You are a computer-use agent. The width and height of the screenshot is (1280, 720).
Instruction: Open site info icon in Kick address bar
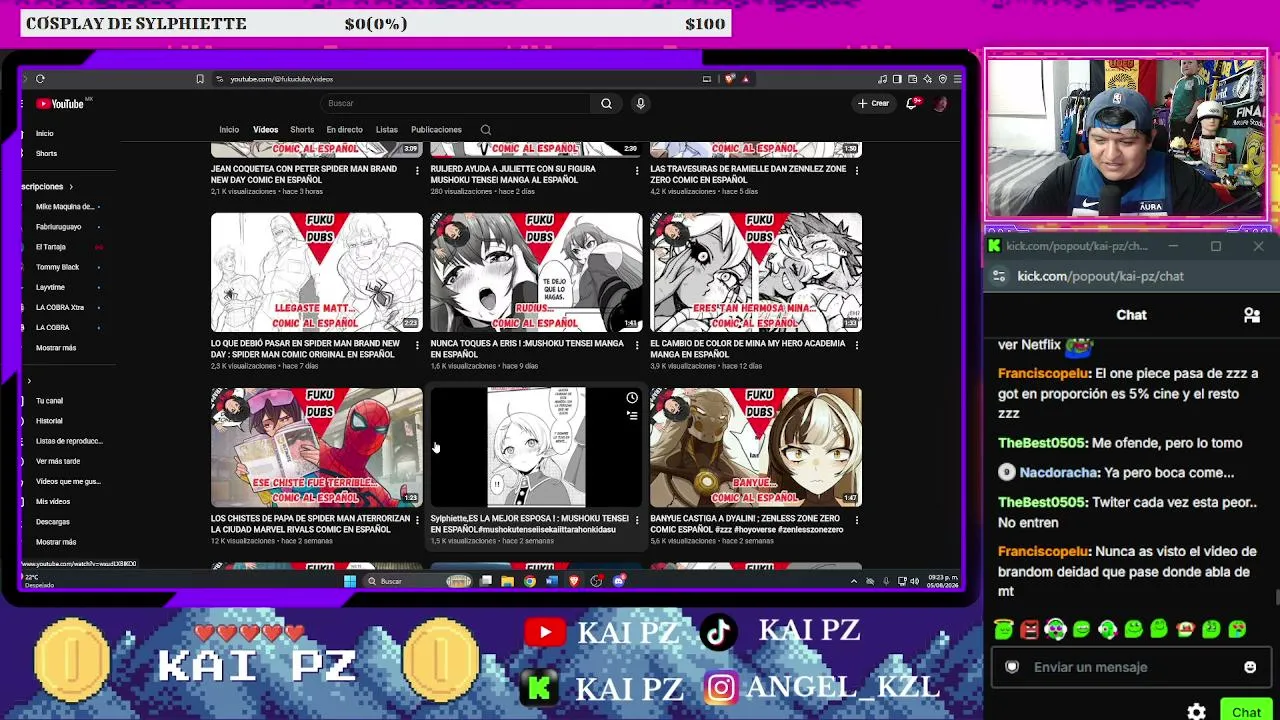click(999, 276)
